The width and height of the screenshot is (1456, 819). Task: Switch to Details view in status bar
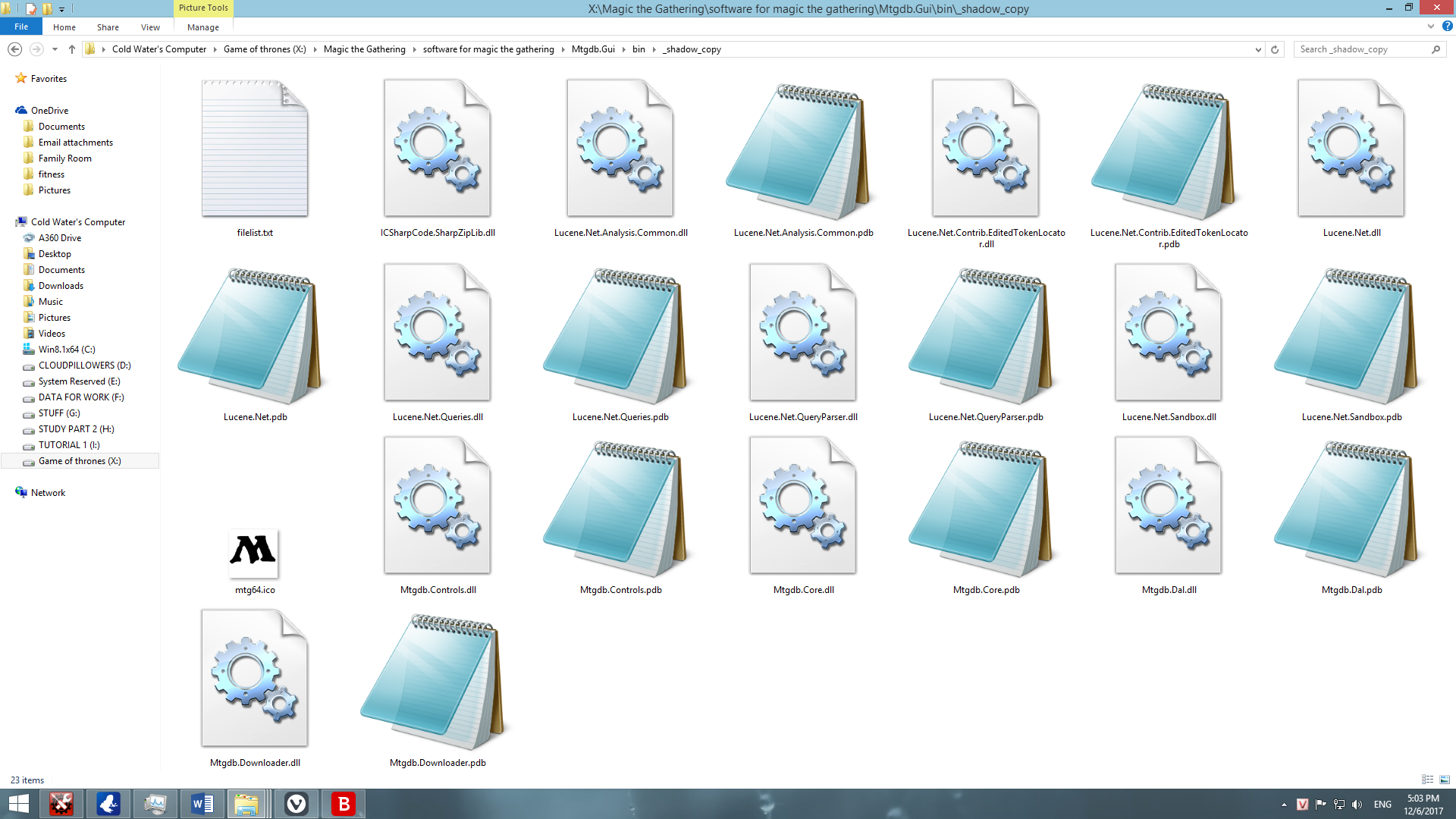1427,780
